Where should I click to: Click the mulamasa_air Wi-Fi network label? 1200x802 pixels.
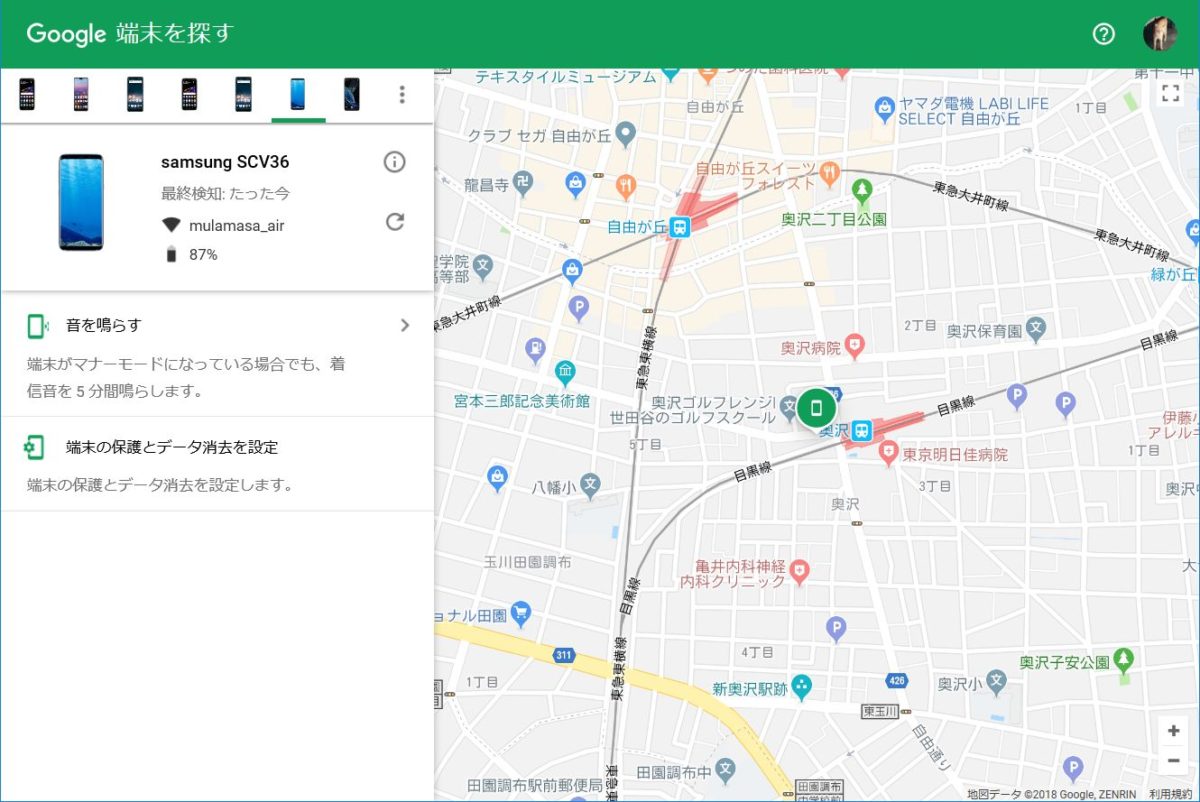point(237,226)
